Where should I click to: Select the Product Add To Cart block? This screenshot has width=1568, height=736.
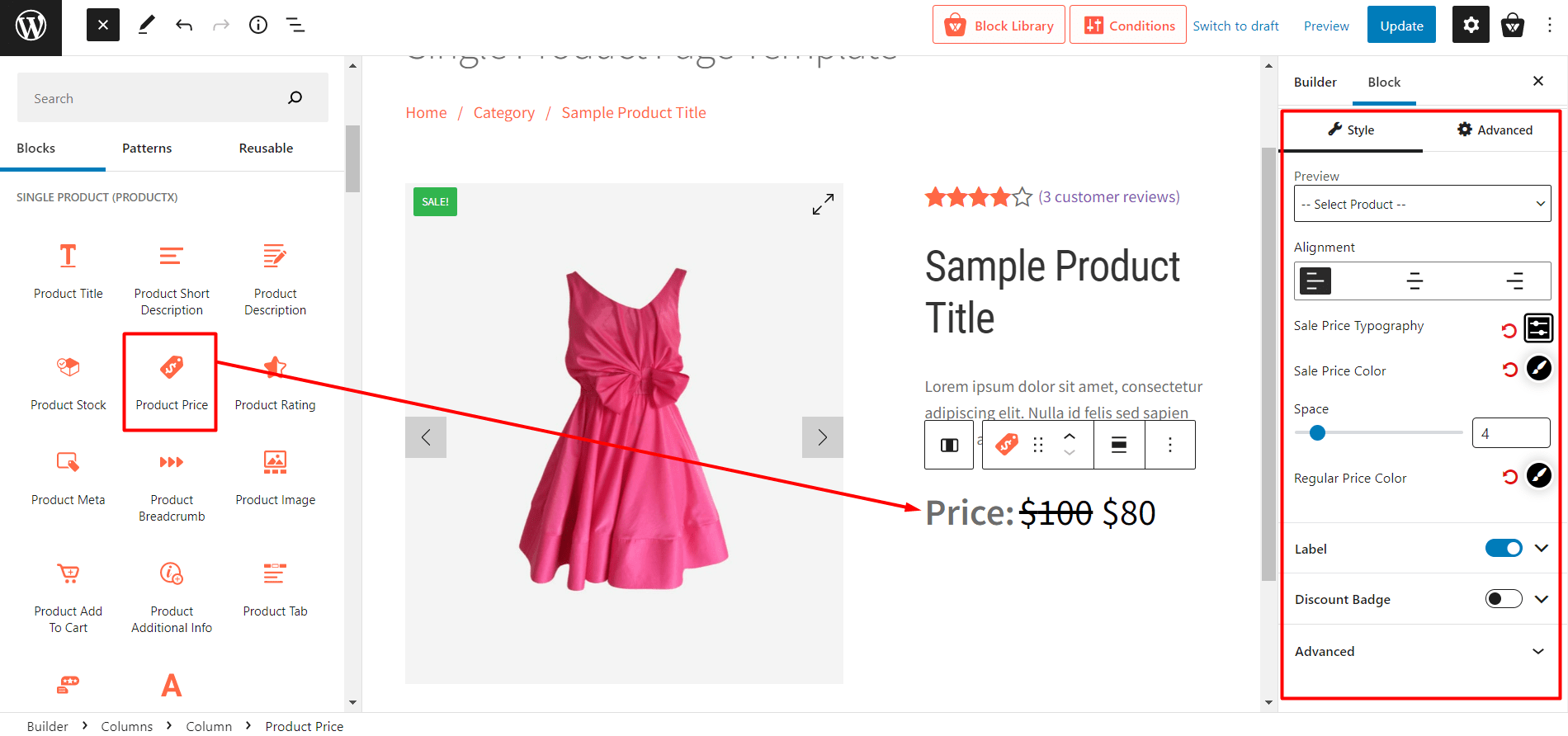[68, 590]
